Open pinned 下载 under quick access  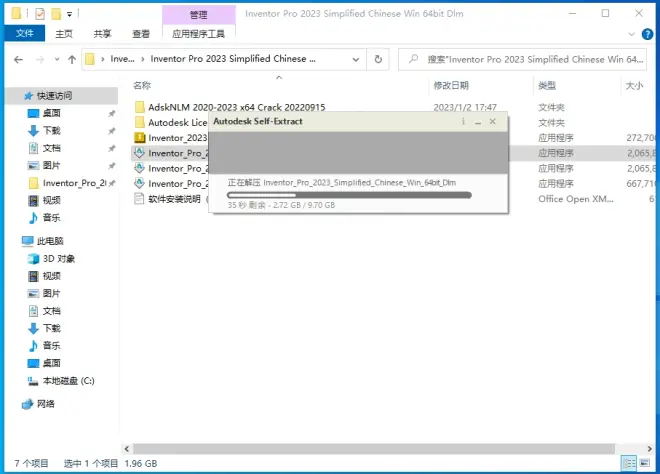click(51, 131)
